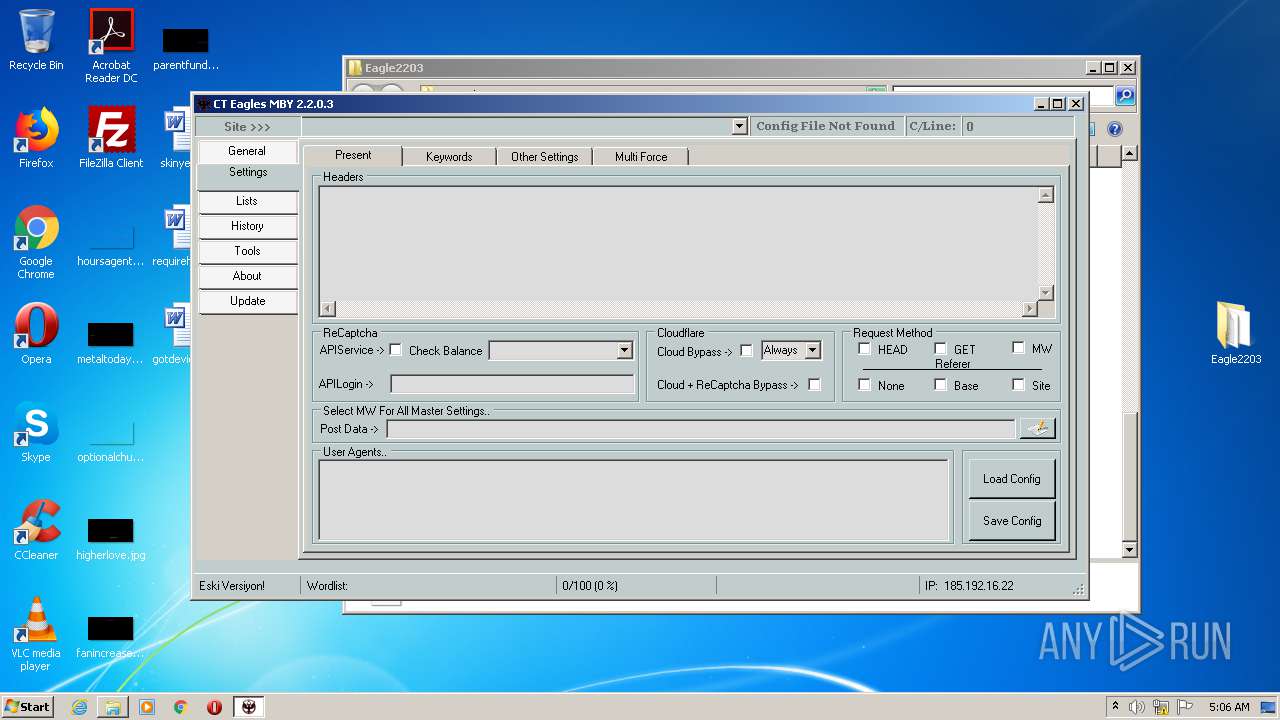Click the Post Data edit icon button
Viewport: 1280px width, 720px height.
tap(1037, 428)
